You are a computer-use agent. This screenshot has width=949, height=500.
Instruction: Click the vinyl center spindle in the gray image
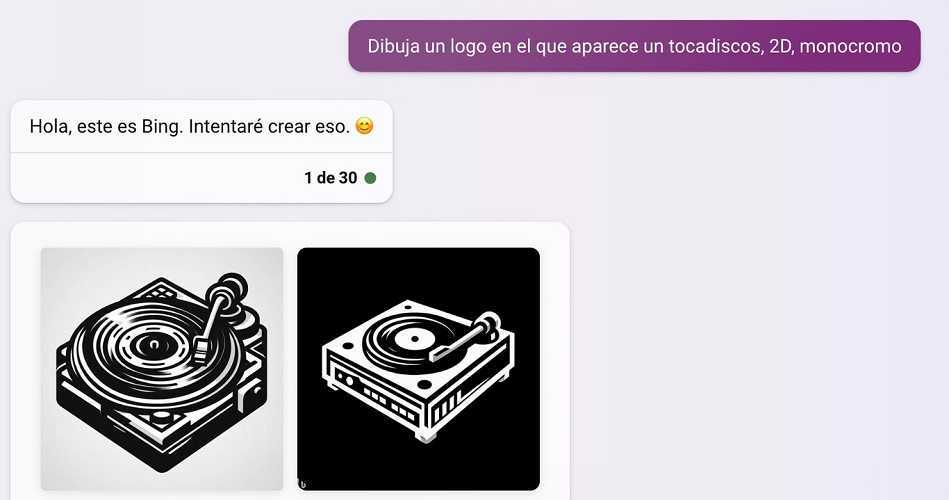pos(154,346)
